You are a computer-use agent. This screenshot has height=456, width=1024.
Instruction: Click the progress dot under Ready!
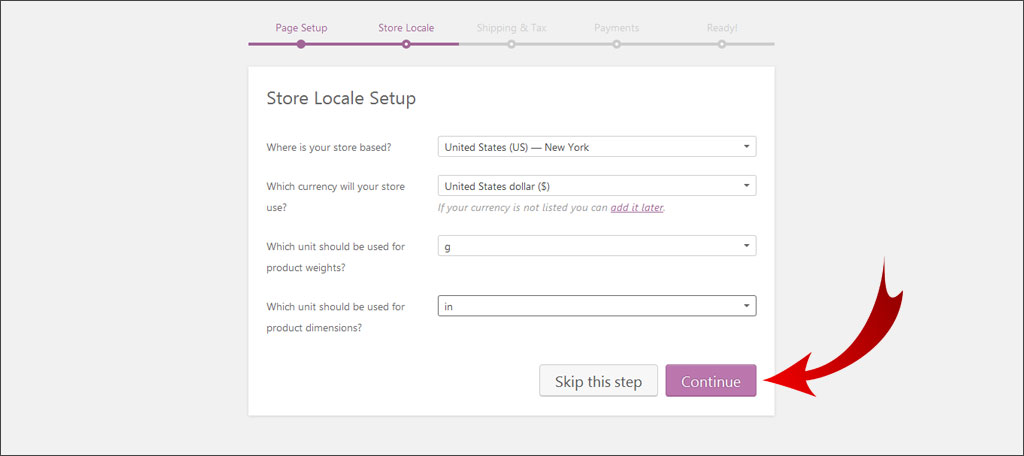tap(722, 44)
